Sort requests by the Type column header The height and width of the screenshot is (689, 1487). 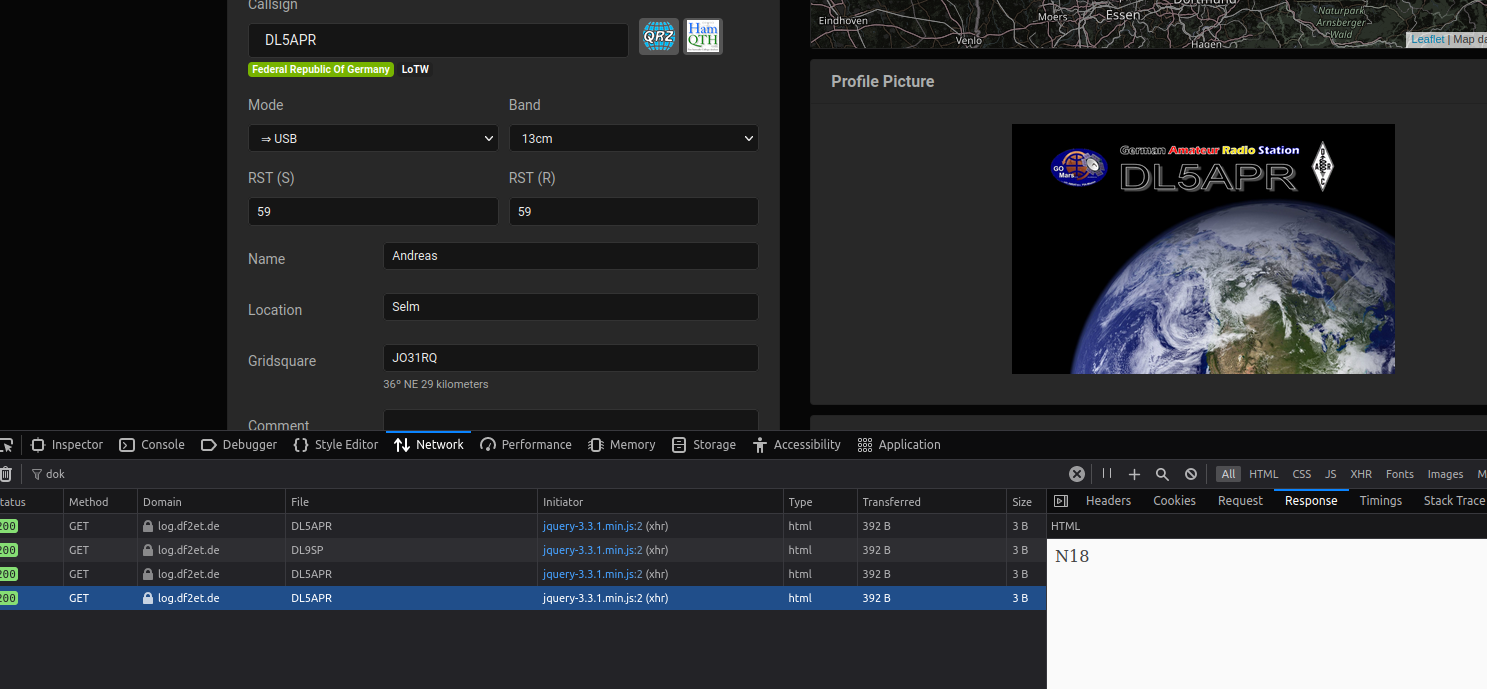820,502
